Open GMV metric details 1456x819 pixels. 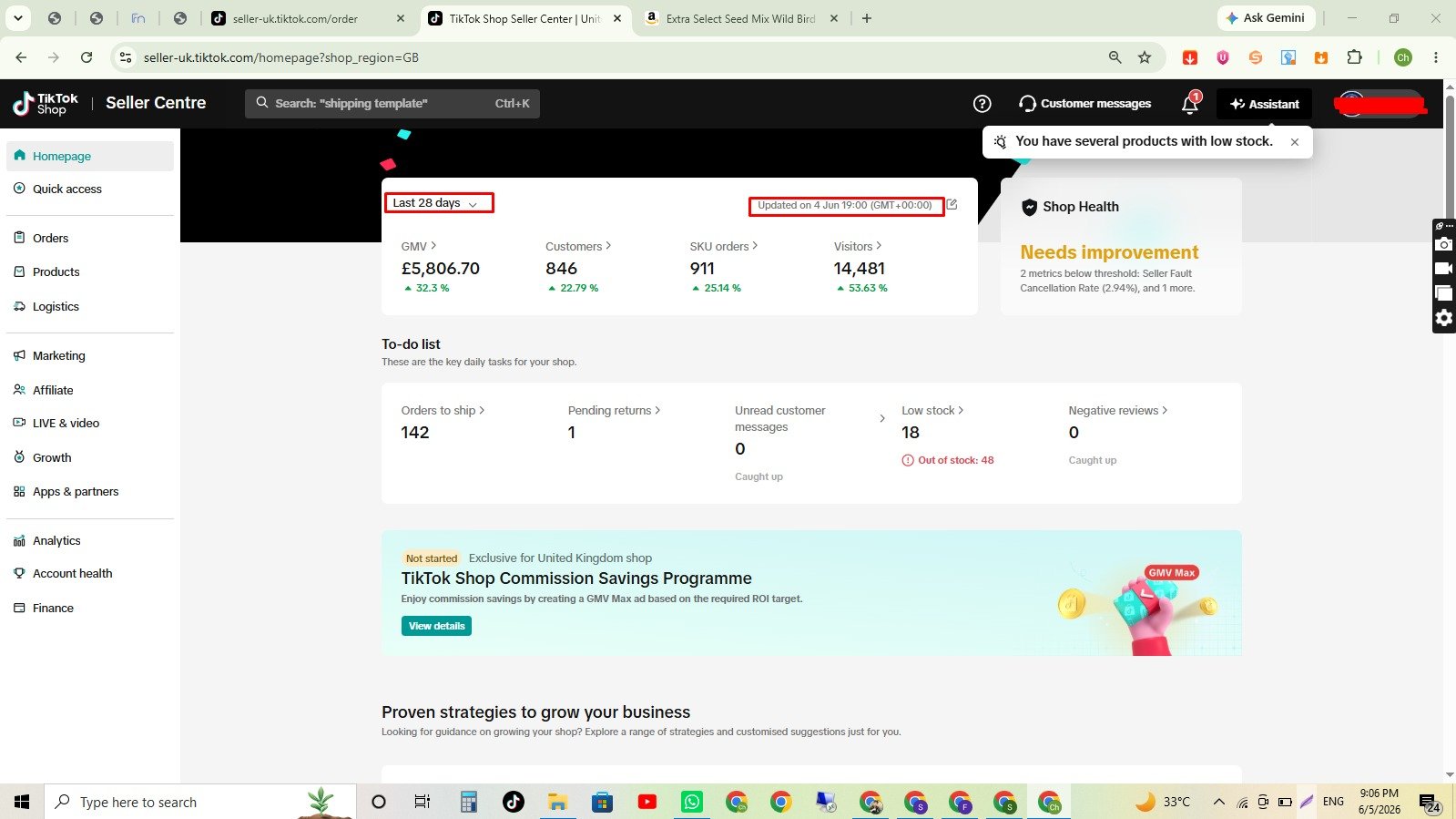pyautogui.click(x=419, y=246)
